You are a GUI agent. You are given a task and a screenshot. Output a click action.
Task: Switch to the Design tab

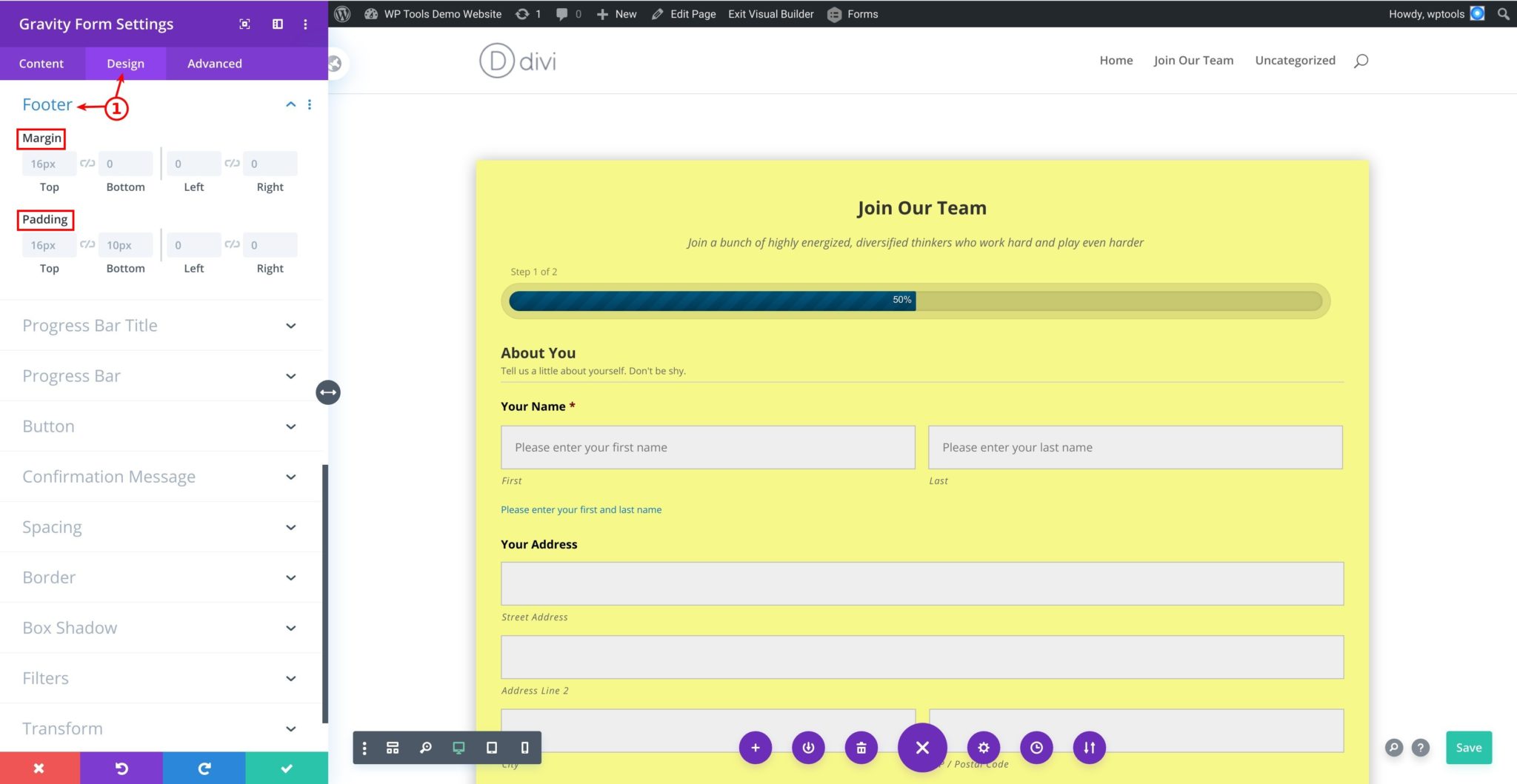(125, 64)
